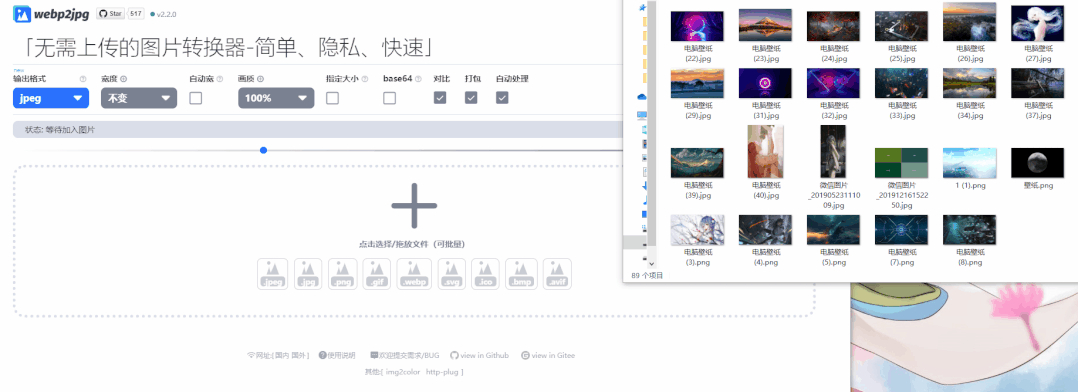Click help icon next to 输出格式

tap(83, 79)
